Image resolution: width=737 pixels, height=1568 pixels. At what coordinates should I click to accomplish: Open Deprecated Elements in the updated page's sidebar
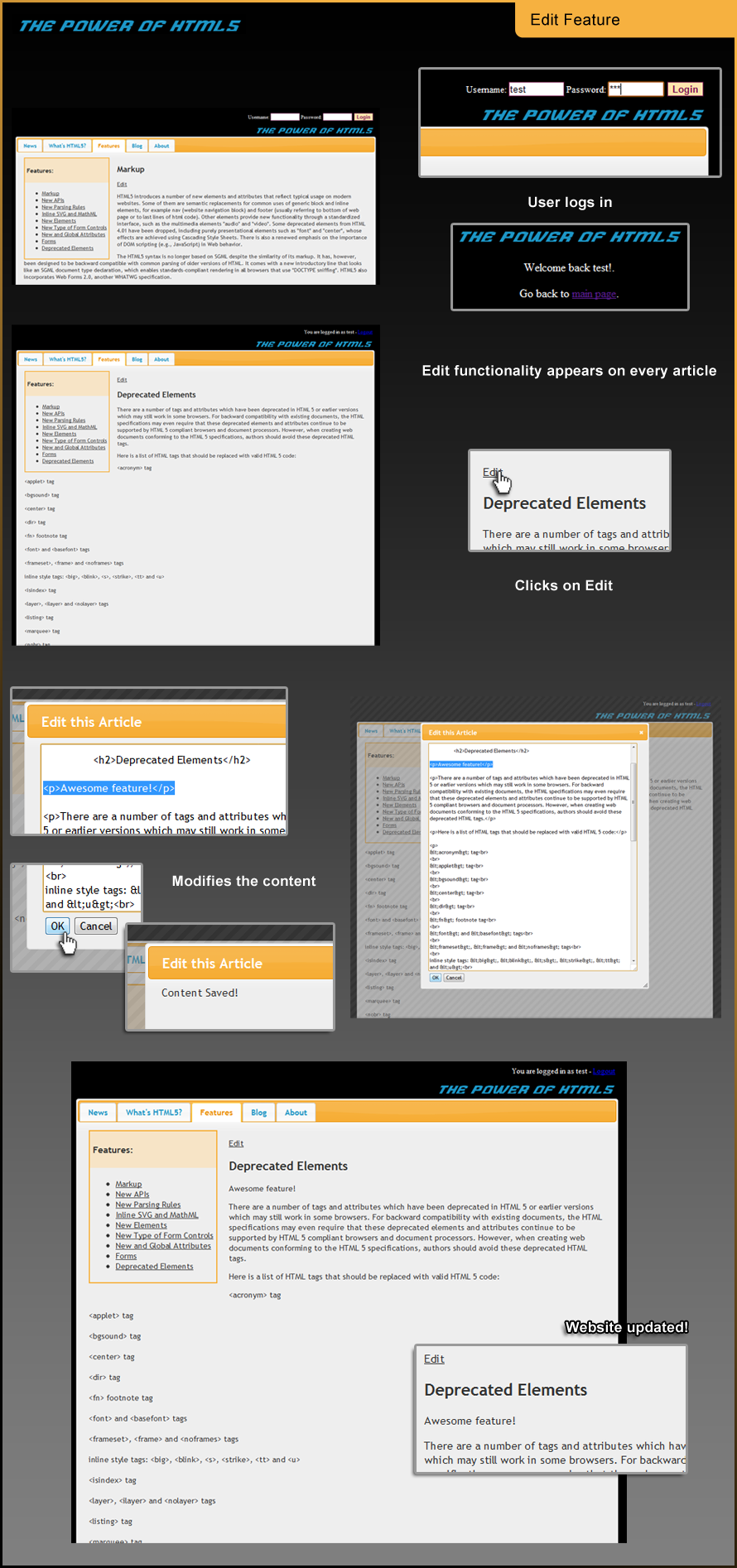point(154,1267)
